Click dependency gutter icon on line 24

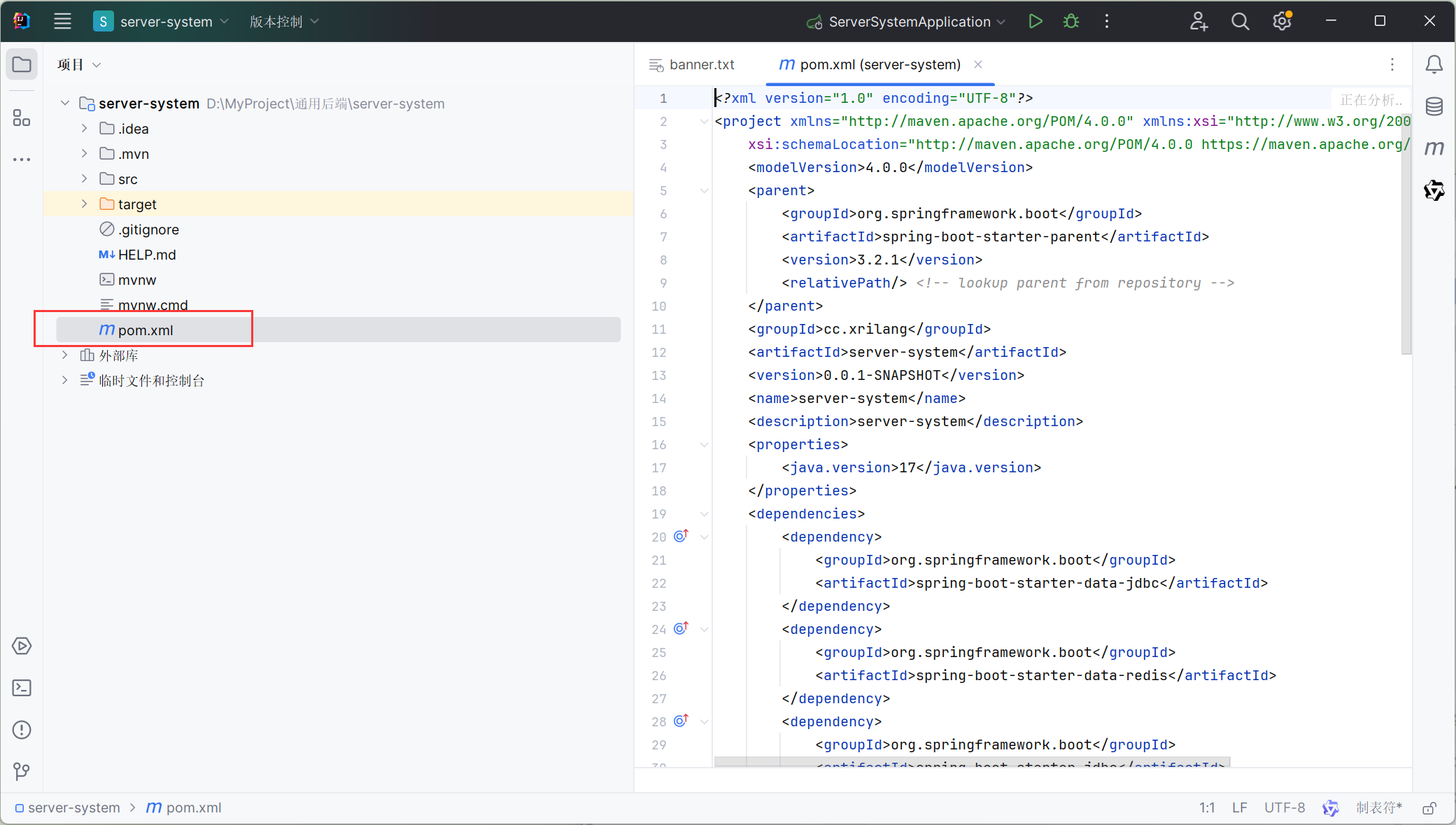point(681,628)
